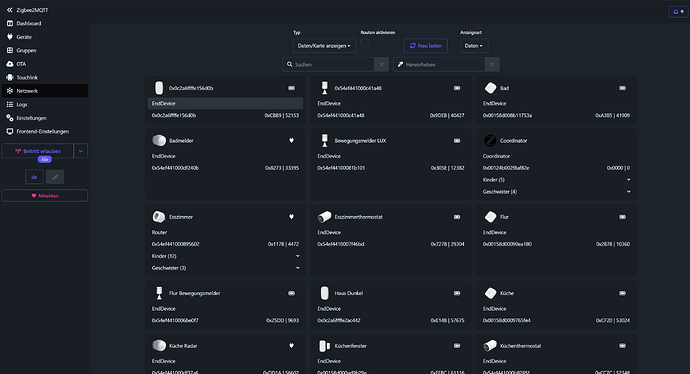This screenshot has height=374, width=690.
Task: Select Netzwerk in sidebar
Action: (45, 91)
